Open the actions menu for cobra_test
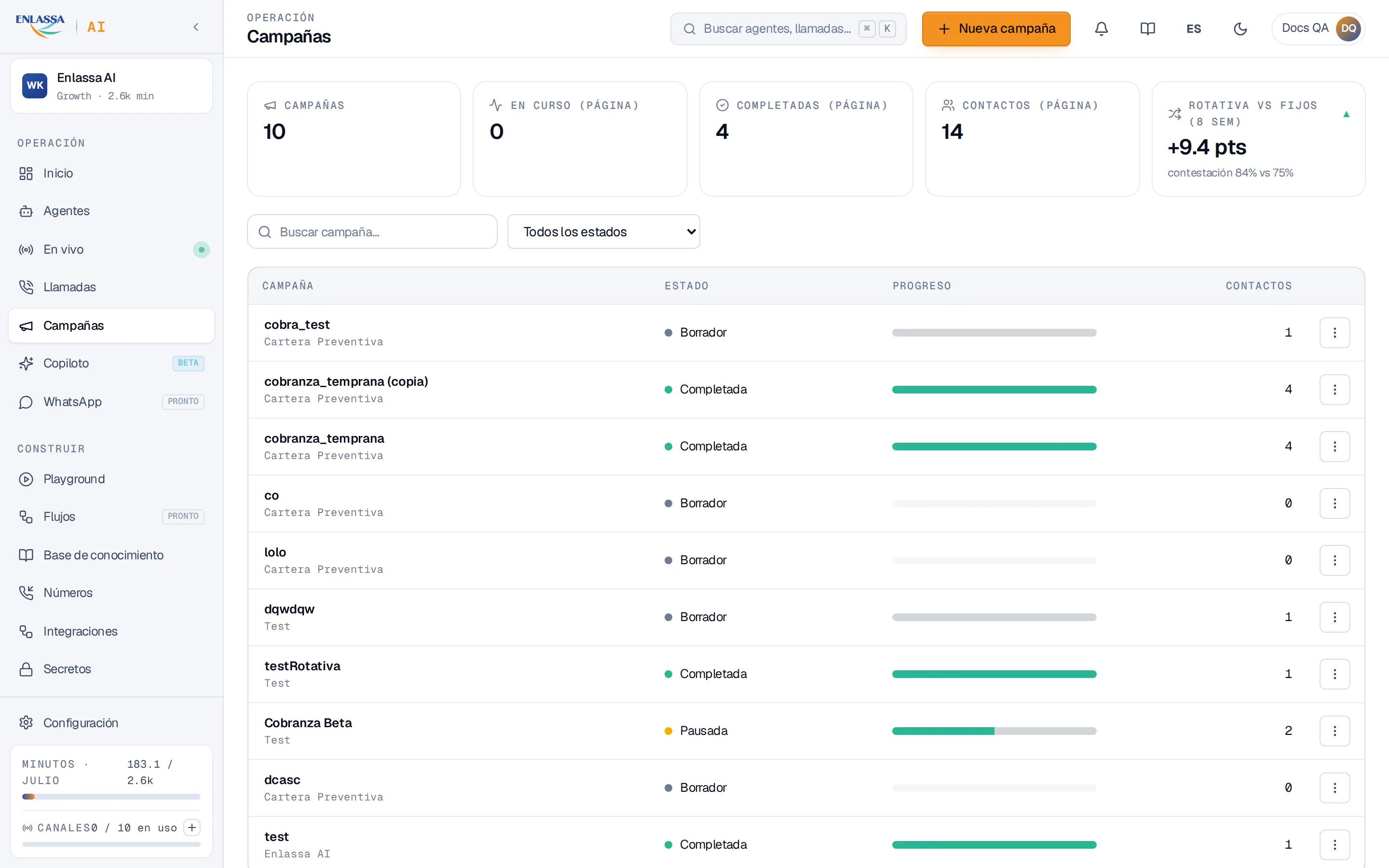 pos(1335,333)
